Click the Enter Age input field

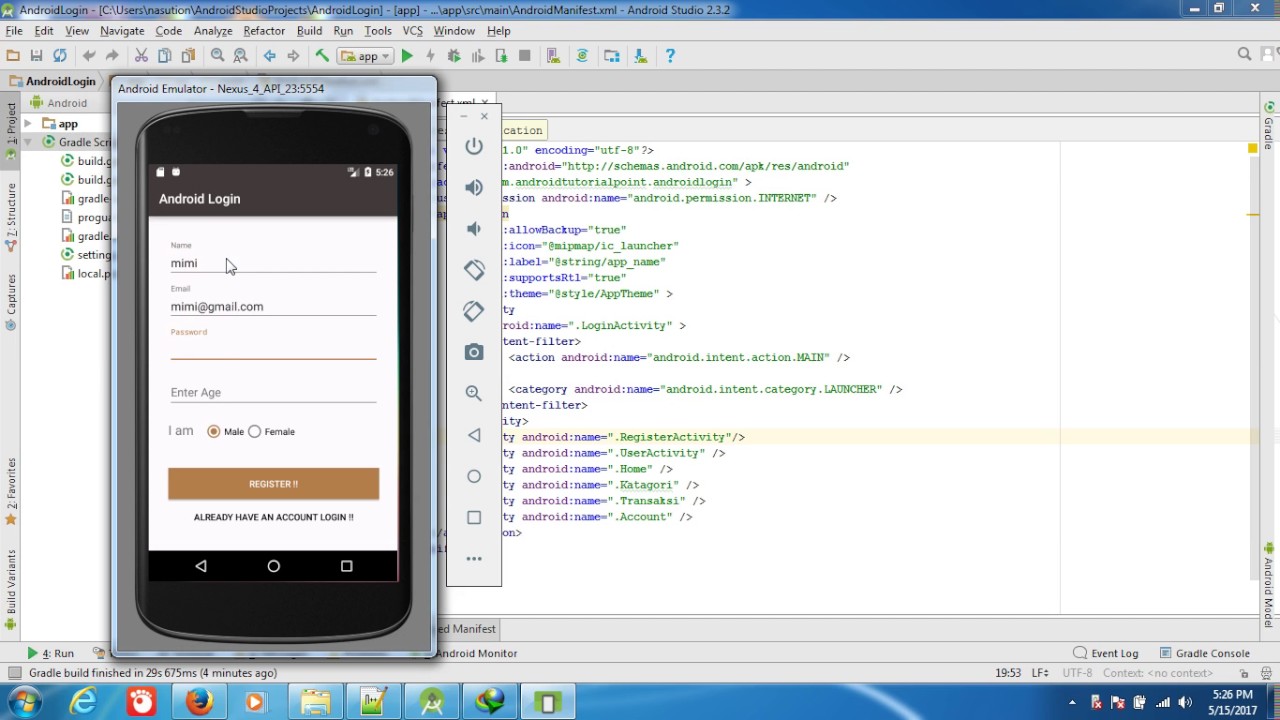click(273, 393)
